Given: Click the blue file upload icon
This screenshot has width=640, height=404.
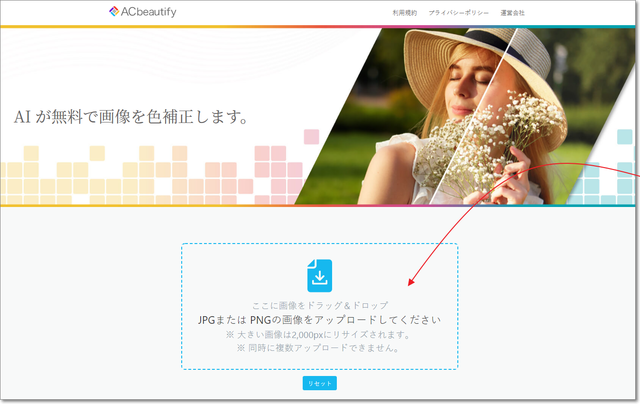Looking at the screenshot, I should point(319,275).
